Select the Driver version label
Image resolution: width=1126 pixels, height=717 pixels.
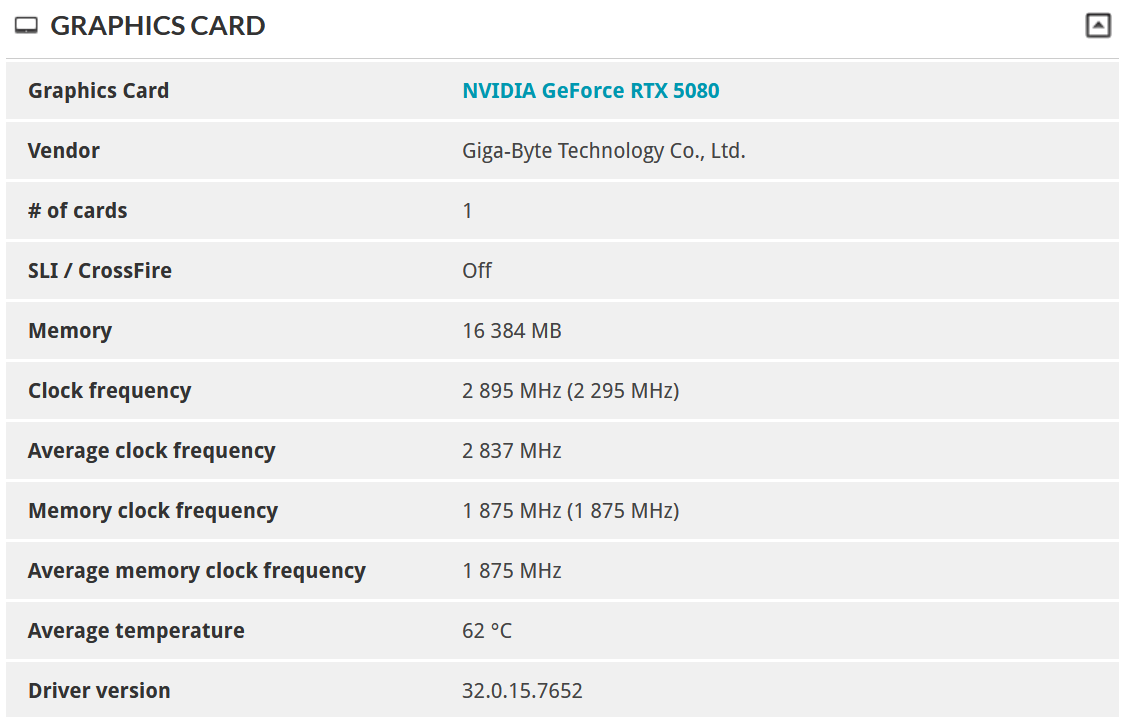tap(99, 691)
